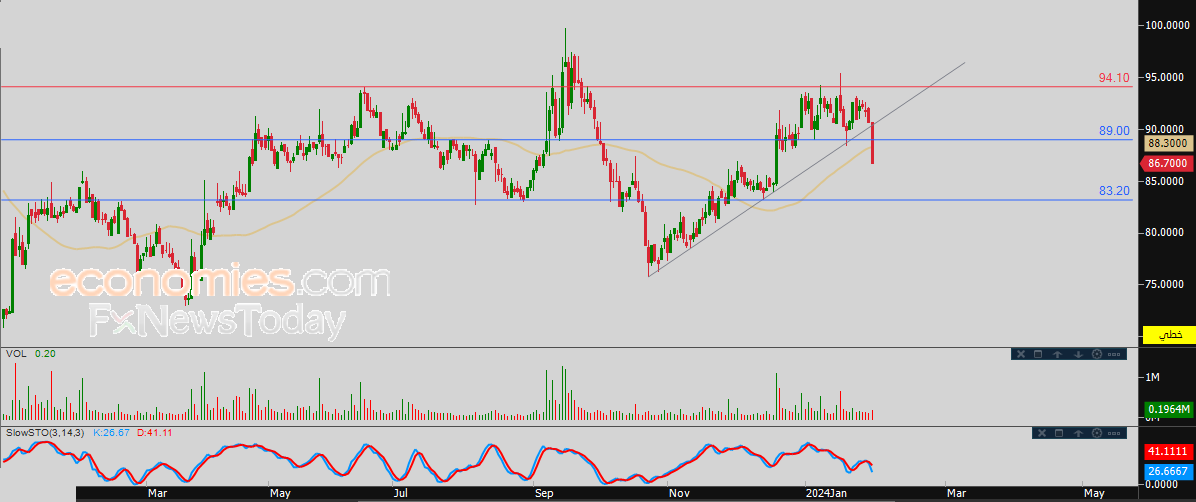The height and width of the screenshot is (502, 1196).
Task: Click the Mar 2023 time axis label
Action: tap(157, 494)
